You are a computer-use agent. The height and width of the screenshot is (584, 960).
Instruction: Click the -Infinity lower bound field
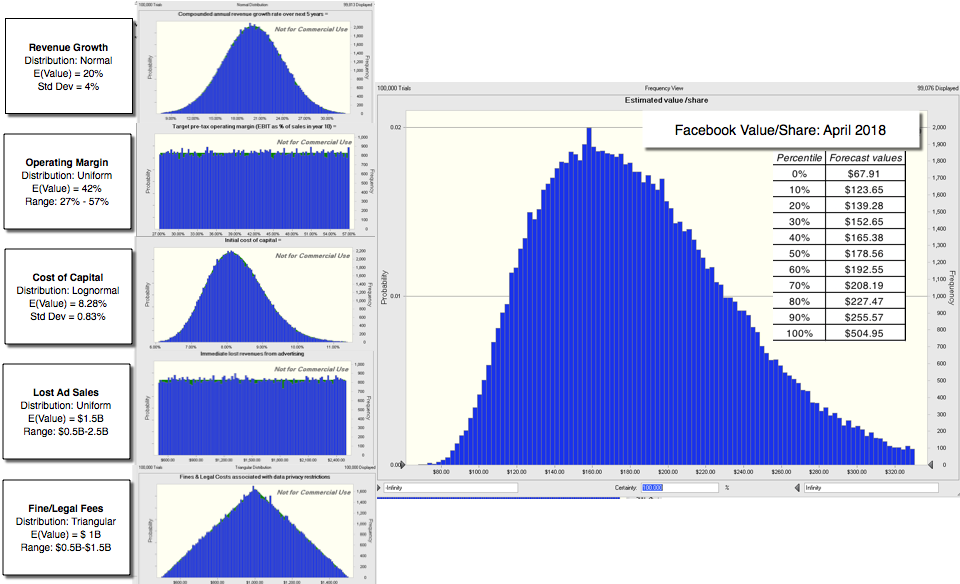[451, 488]
